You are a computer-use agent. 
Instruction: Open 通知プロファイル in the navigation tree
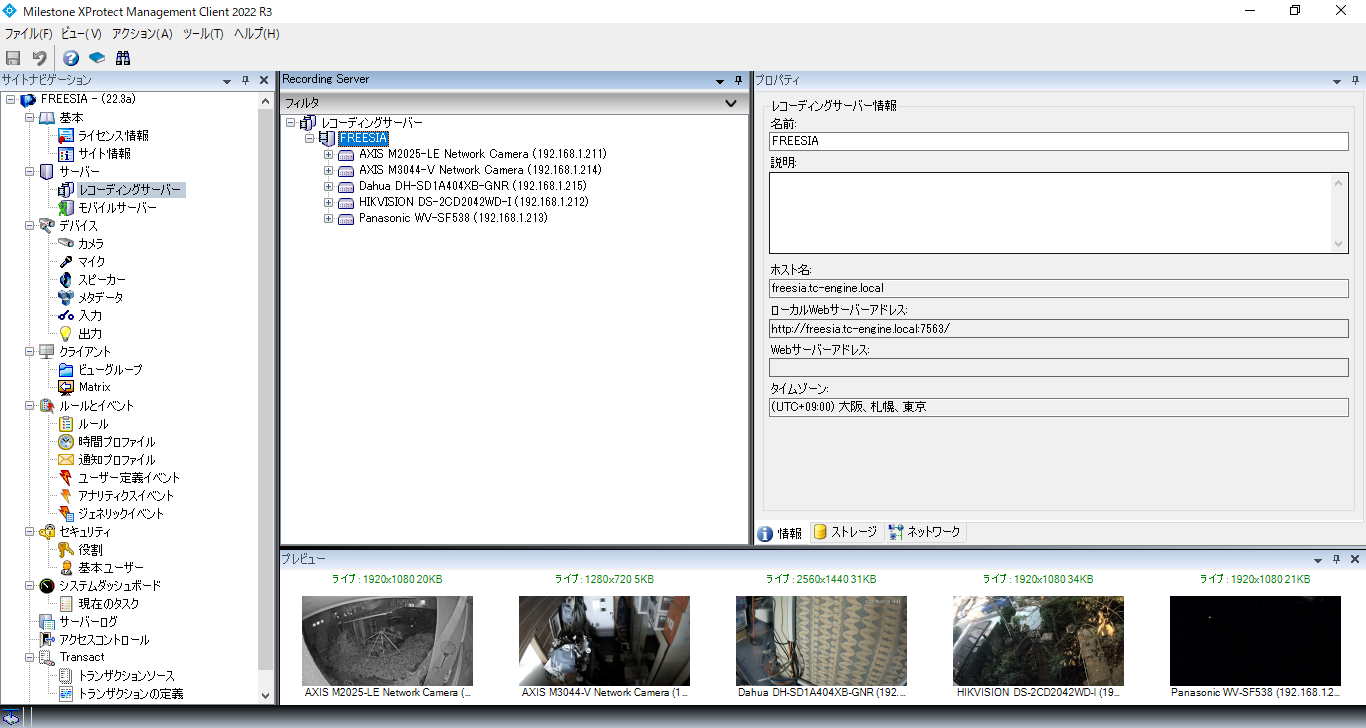coord(117,460)
